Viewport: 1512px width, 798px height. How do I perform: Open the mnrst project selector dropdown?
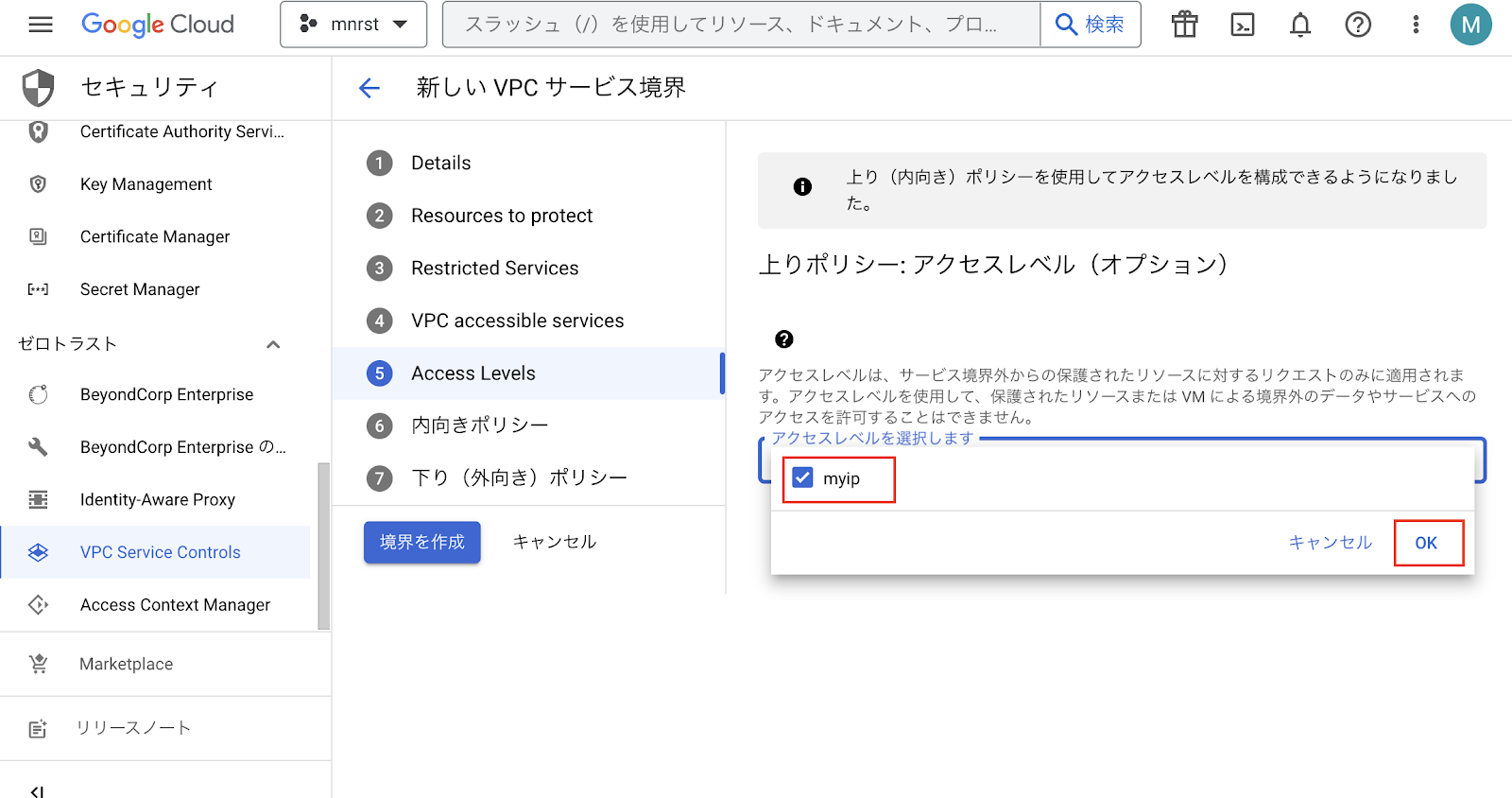point(353,25)
